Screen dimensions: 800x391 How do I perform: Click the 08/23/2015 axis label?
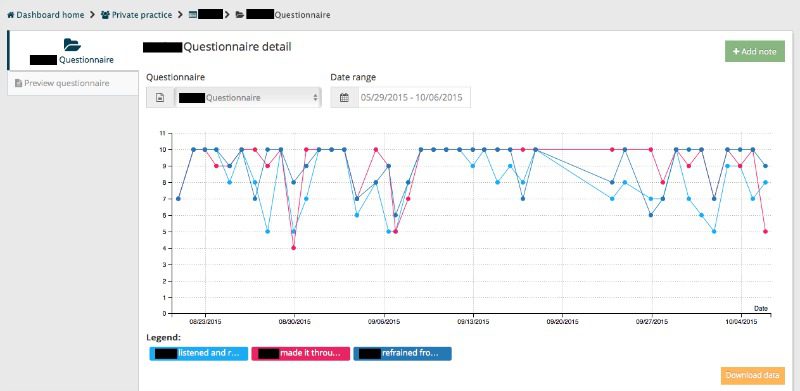[x=205, y=322]
